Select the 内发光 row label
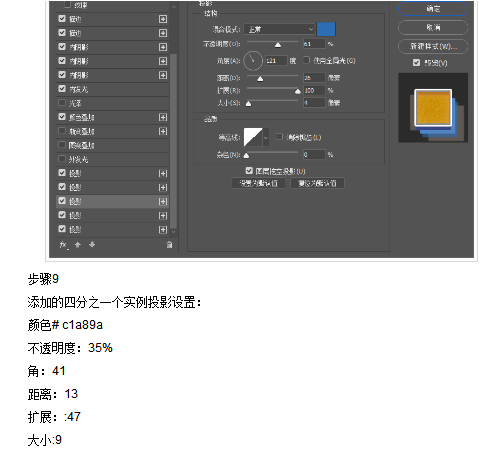 coord(78,89)
